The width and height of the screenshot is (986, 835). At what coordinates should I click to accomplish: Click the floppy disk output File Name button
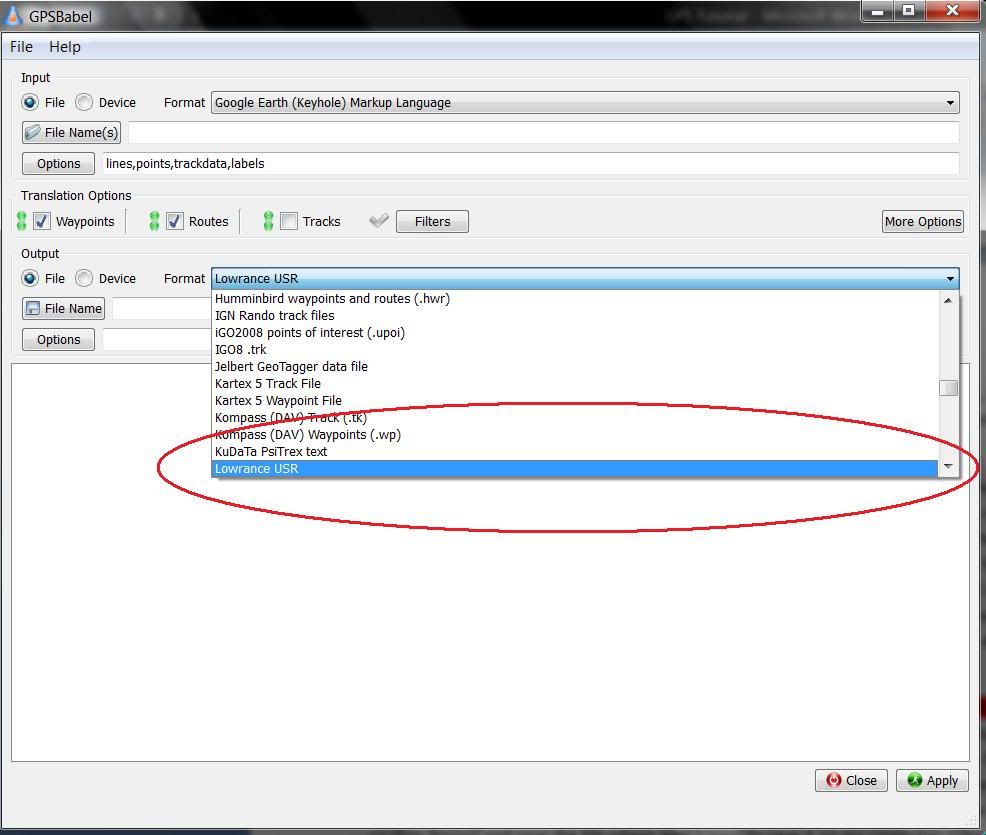point(63,308)
